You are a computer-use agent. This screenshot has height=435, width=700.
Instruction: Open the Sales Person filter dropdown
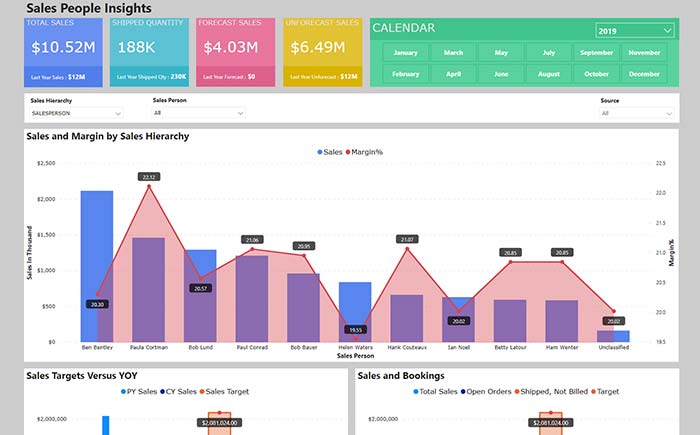coord(199,113)
